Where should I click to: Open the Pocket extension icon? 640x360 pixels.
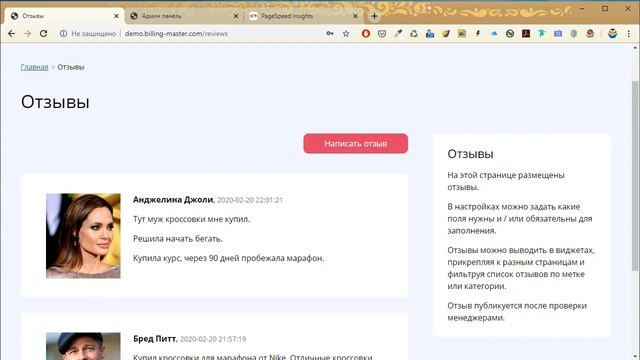[382, 33]
